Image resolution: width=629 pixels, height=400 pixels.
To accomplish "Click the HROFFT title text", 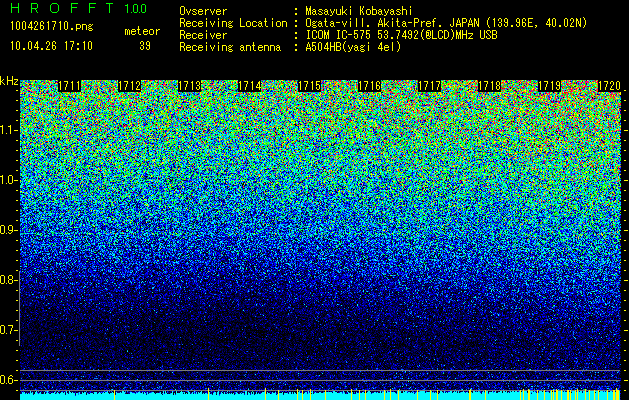I will (62, 8).
